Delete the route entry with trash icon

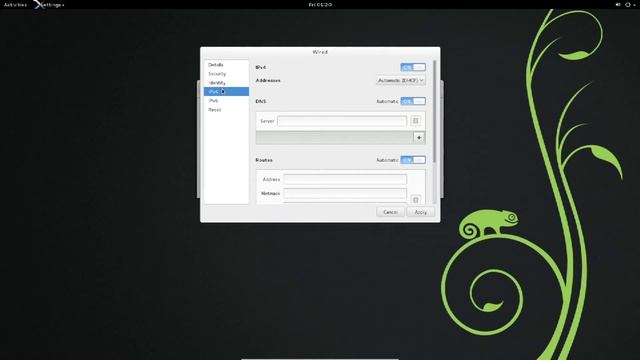coord(416,200)
